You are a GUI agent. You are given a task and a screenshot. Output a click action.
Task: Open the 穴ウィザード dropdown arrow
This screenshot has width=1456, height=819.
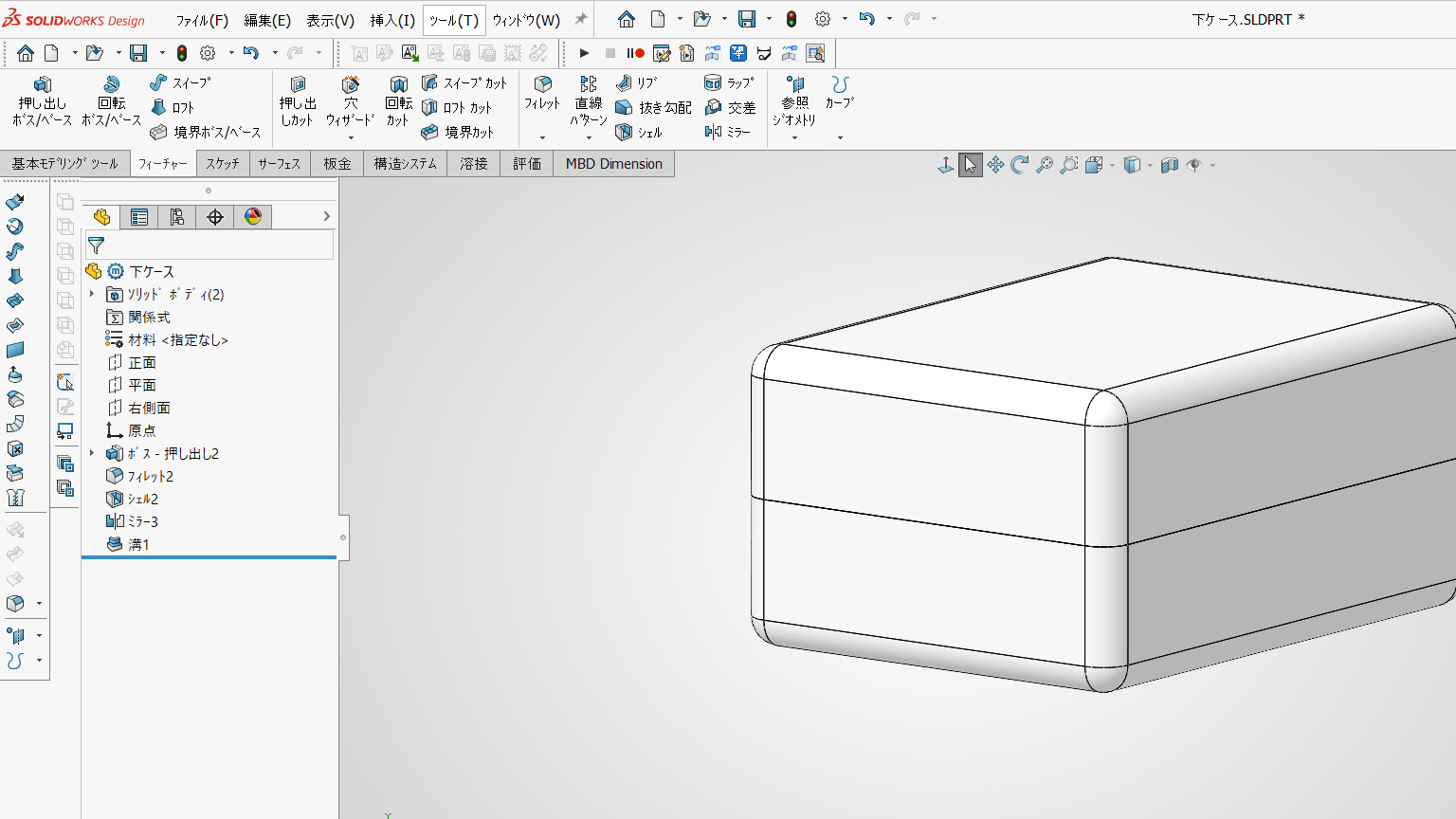351,138
